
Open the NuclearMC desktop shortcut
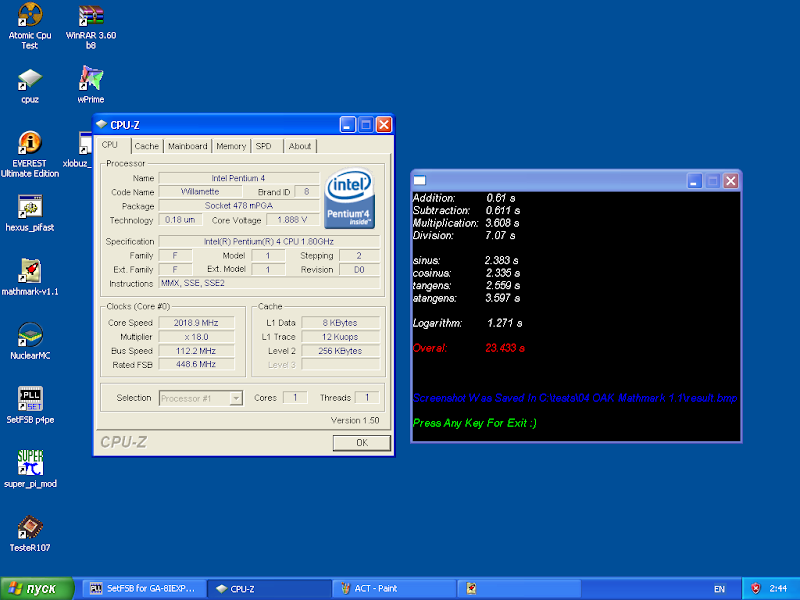pyautogui.click(x=30, y=341)
